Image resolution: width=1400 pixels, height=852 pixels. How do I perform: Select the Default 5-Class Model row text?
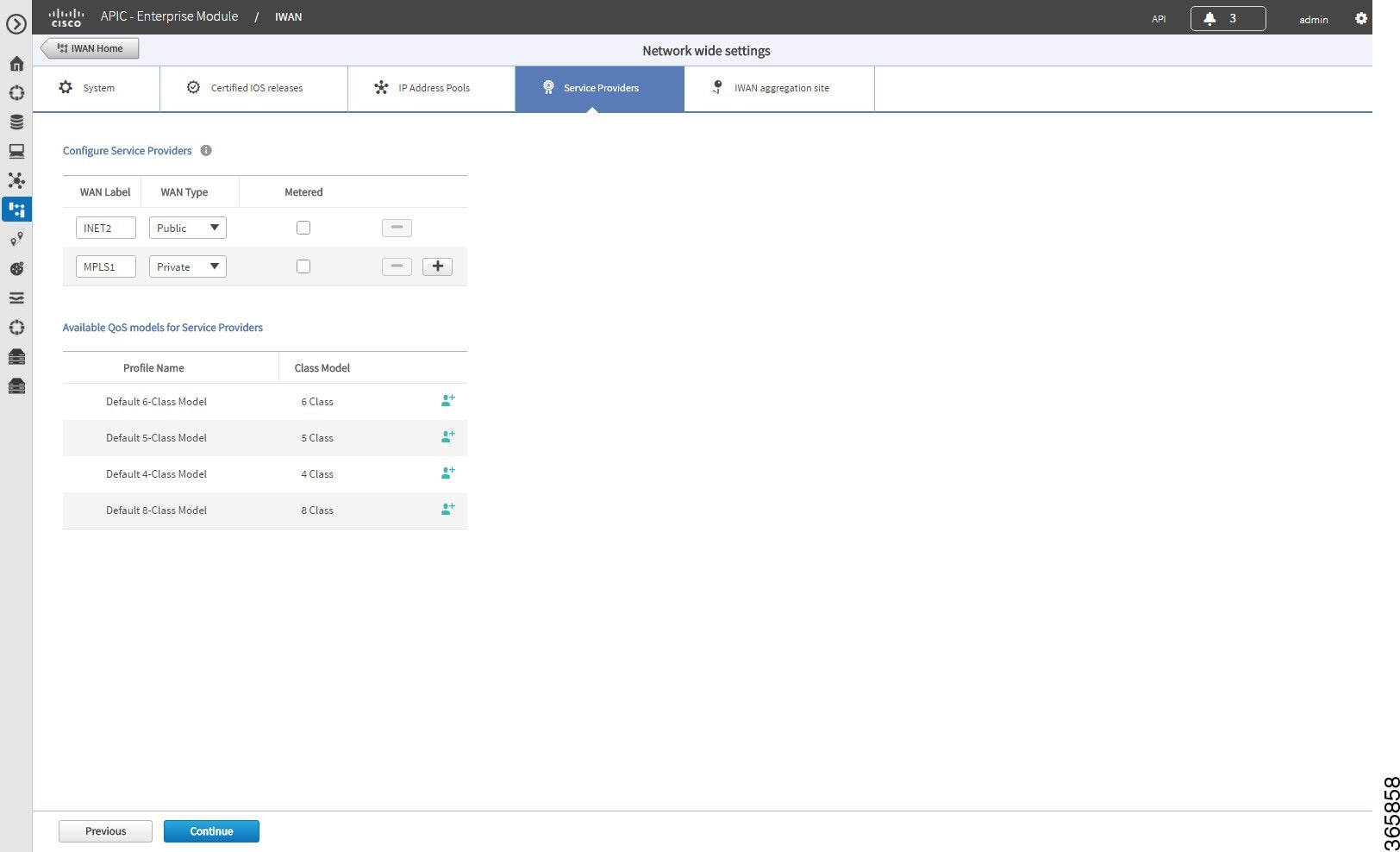coord(156,438)
